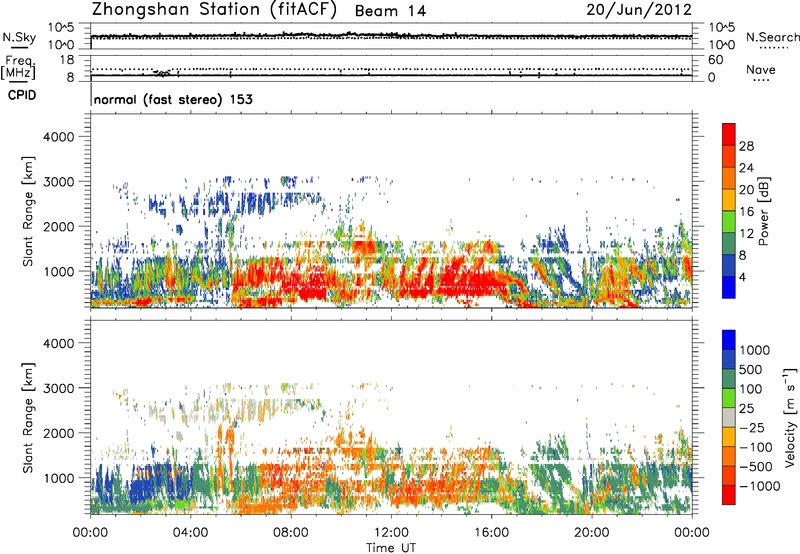The height and width of the screenshot is (554, 800).
Task: Click the '20:00' time axis tick
Action: coord(591,533)
